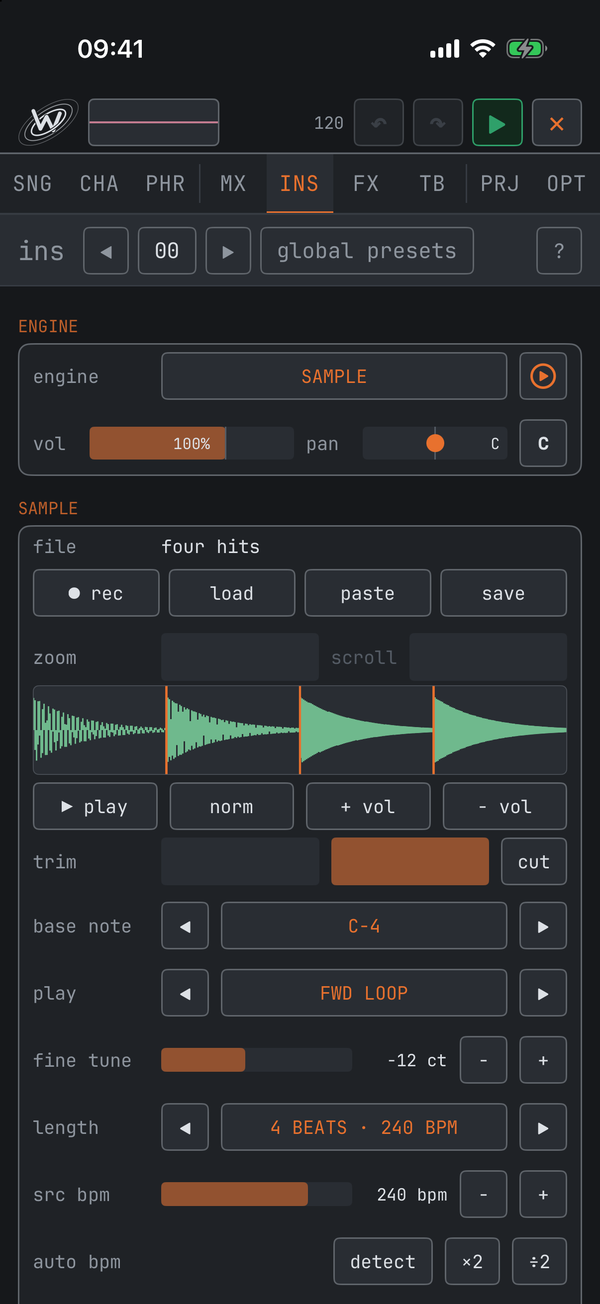This screenshot has height=1304, width=600.
Task: Click the cut button
Action: [x=534, y=861]
